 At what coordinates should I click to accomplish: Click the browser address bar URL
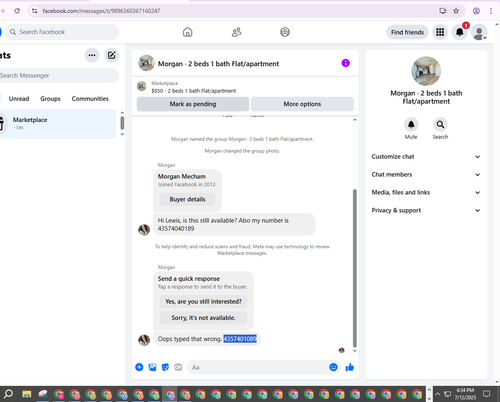pos(101,11)
